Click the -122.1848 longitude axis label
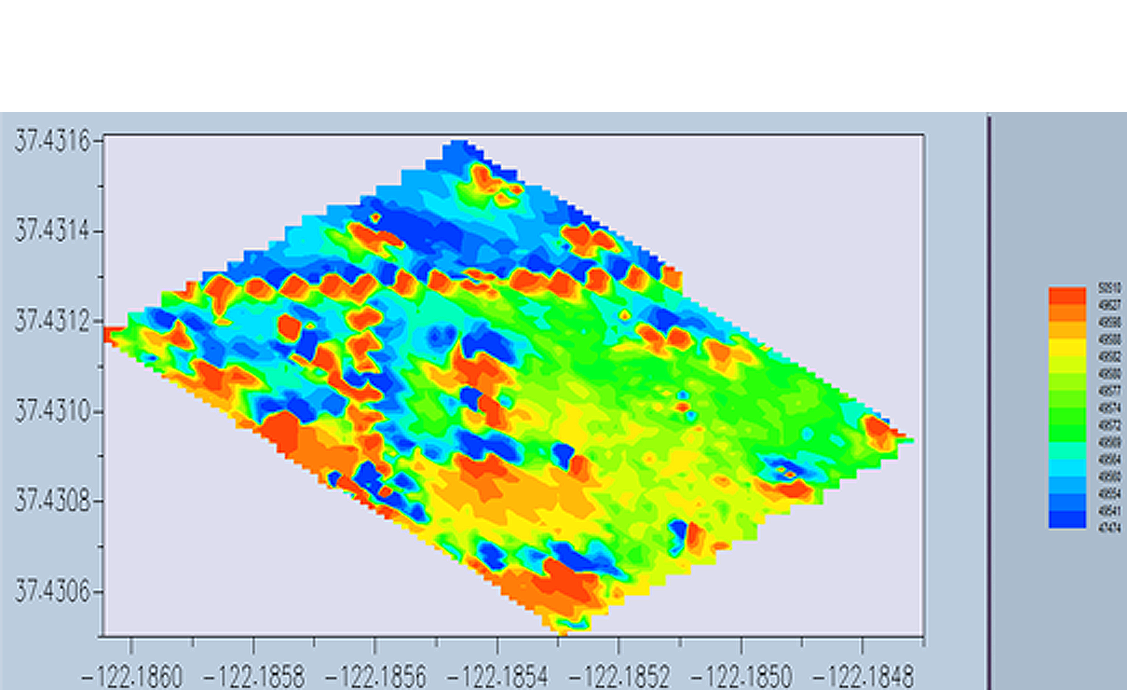 point(860,675)
